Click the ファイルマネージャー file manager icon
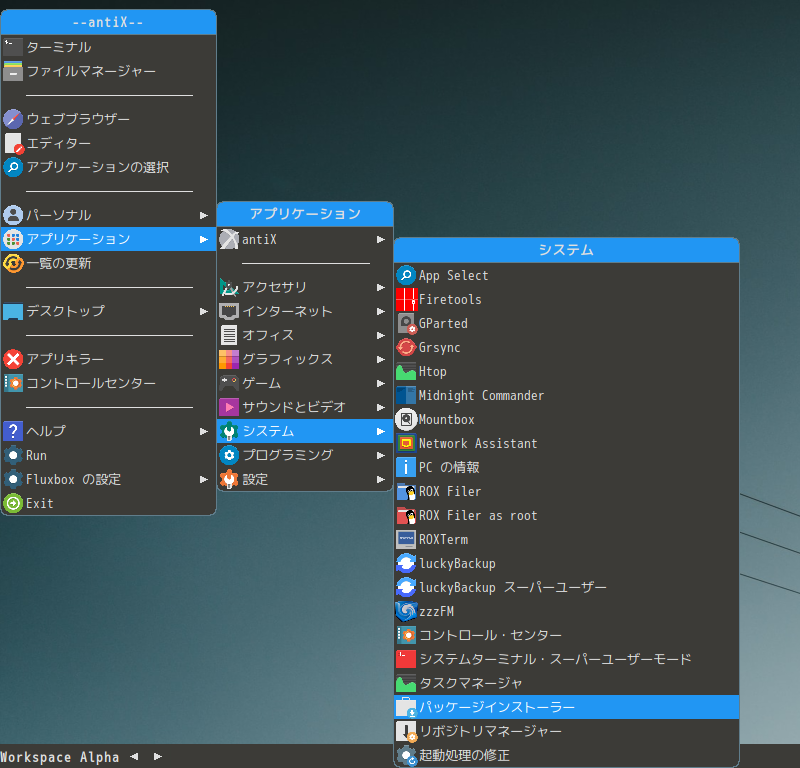Screen dimensions: 800x768 click(x=13, y=71)
